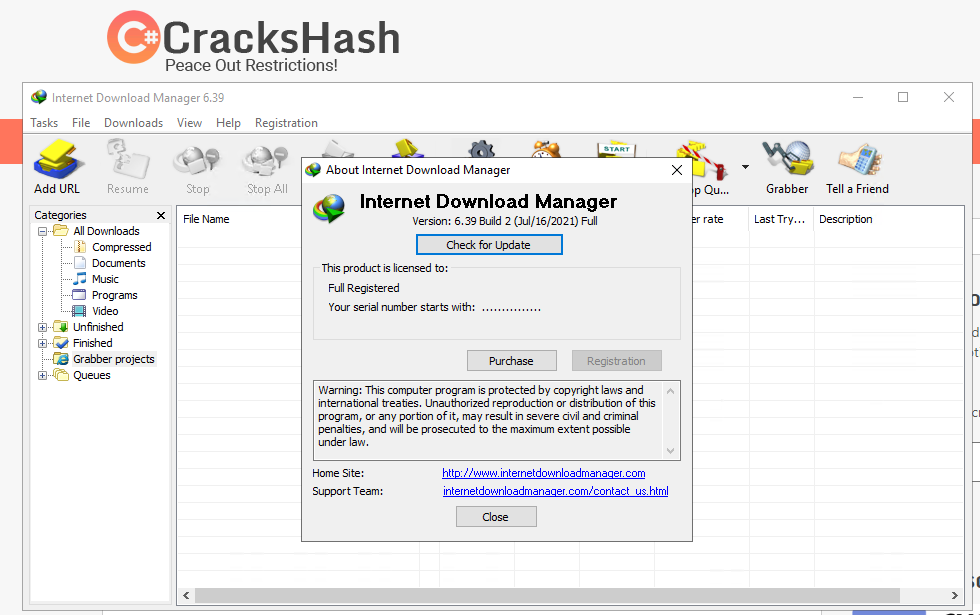Click the IDM icon in main title bar
This screenshot has width=980, height=615.
[39, 97]
